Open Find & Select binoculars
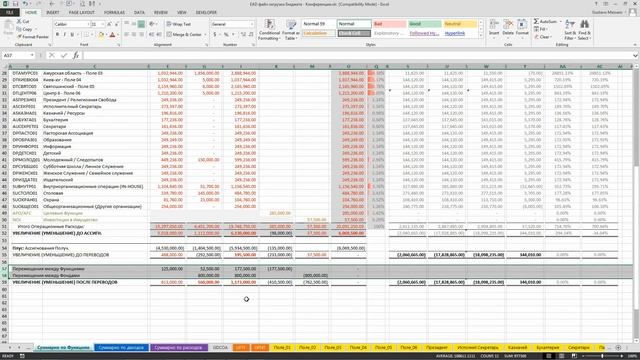Image resolution: width=640 pixels, height=360 pixels. tap(584, 29)
